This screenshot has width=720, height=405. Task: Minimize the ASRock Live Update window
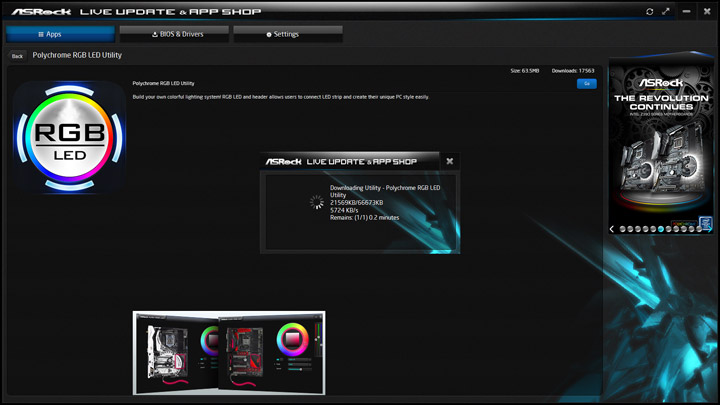click(x=686, y=11)
